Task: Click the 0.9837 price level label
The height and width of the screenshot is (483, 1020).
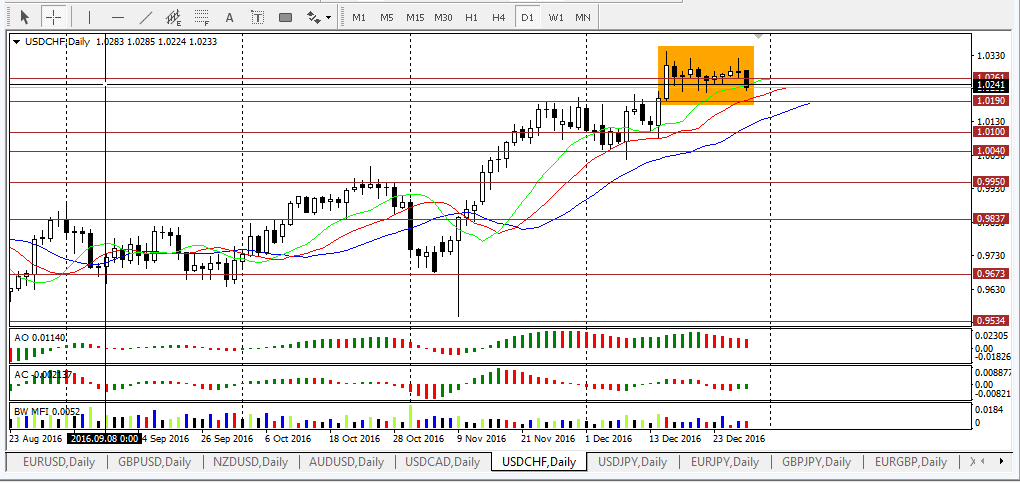Action: tap(991, 219)
